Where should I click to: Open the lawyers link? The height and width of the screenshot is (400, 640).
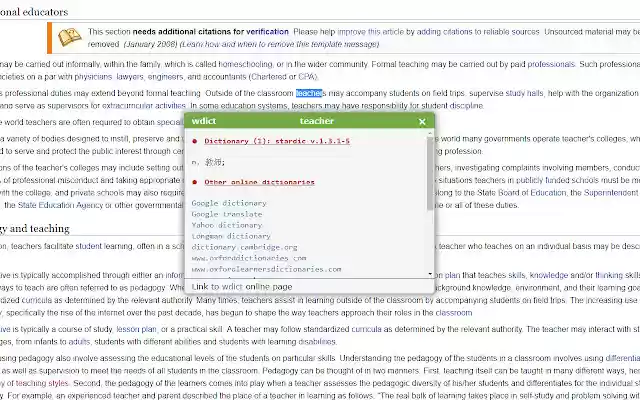coord(130,77)
